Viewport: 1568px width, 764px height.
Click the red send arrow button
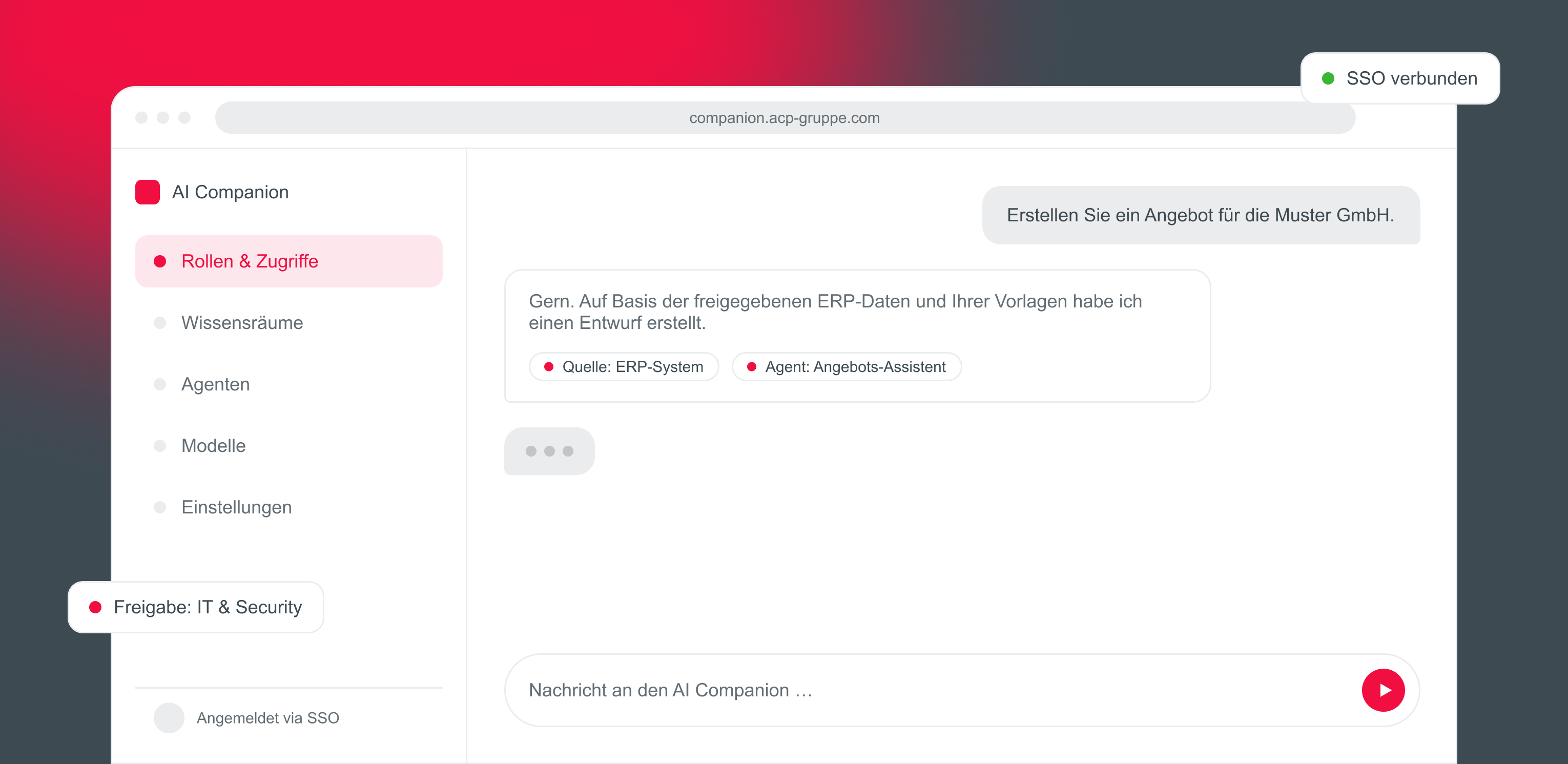(x=1383, y=690)
